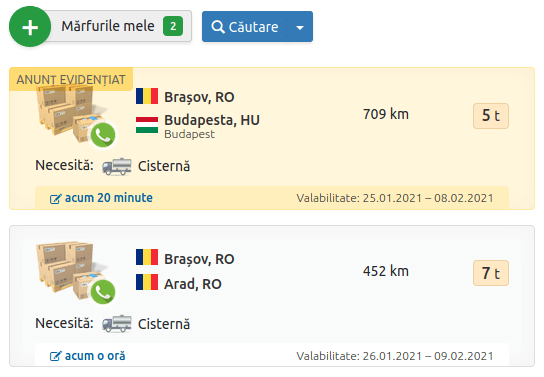Click Romania flag next to Arad, RO

click(x=147, y=282)
